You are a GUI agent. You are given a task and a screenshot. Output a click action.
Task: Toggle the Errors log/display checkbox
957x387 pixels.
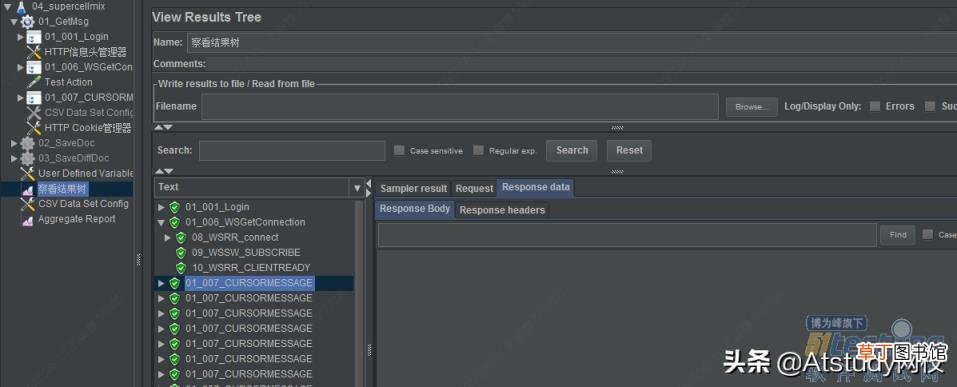pos(875,106)
